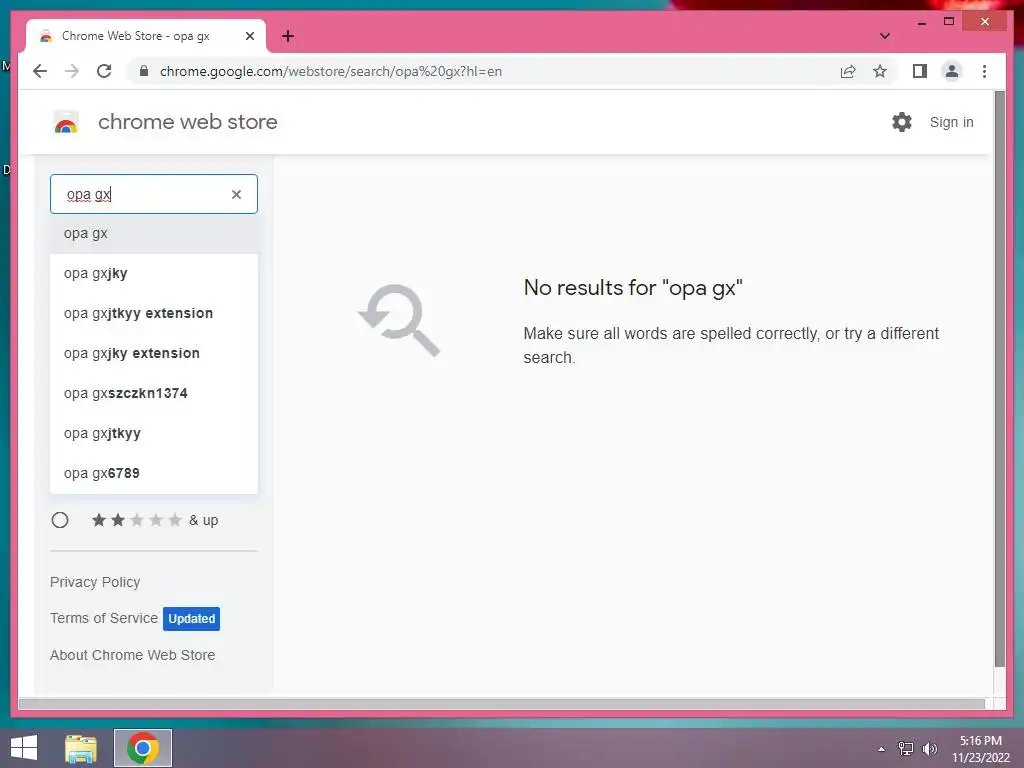Choose the "opa gxjky extension" suggestion
The height and width of the screenshot is (768, 1024).
[153, 353]
